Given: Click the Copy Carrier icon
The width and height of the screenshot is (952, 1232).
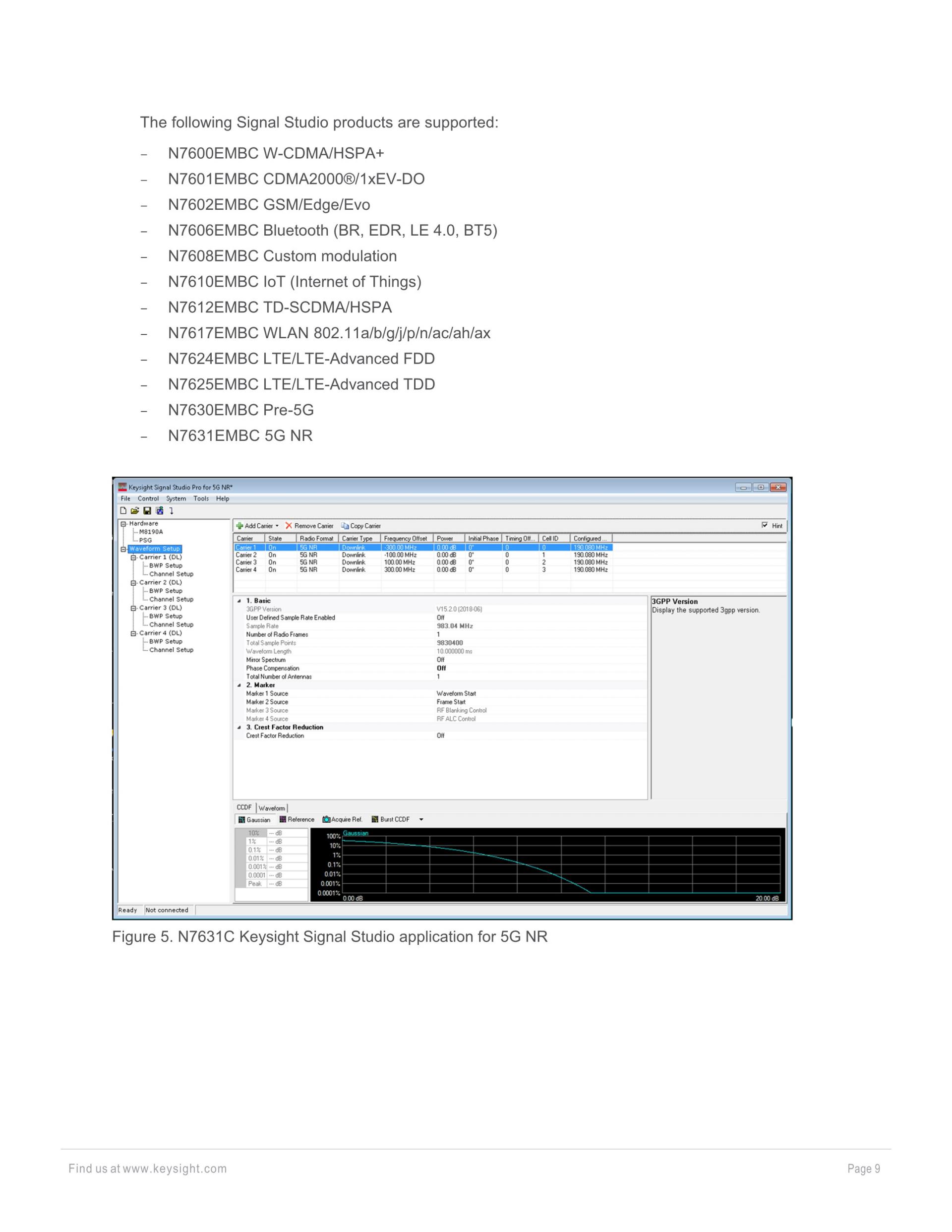Looking at the screenshot, I should tap(345, 526).
